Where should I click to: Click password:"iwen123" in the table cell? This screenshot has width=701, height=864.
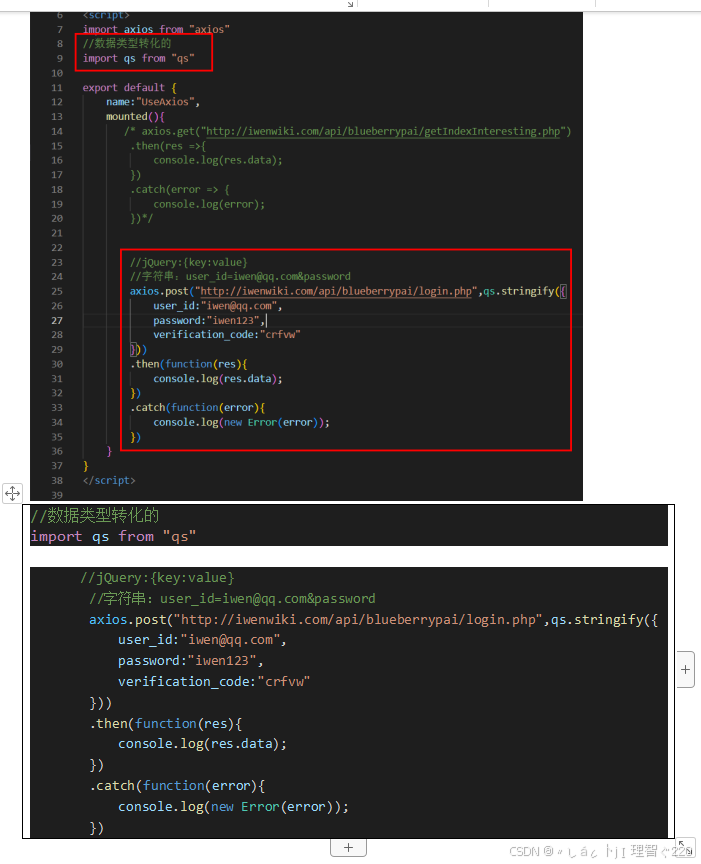click(190, 661)
